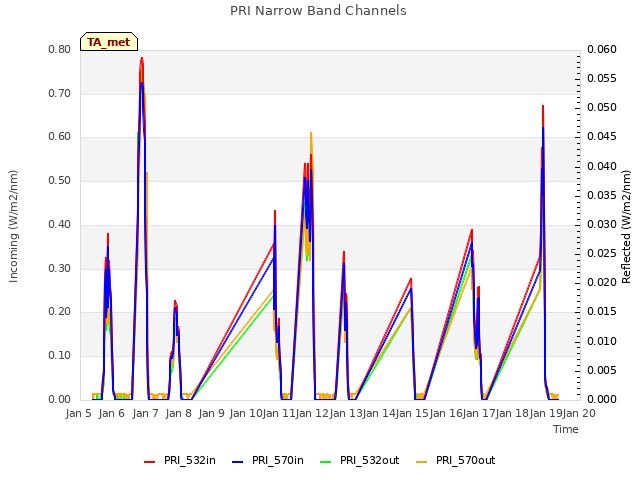Select the PRI_570out legend entry

(456, 461)
